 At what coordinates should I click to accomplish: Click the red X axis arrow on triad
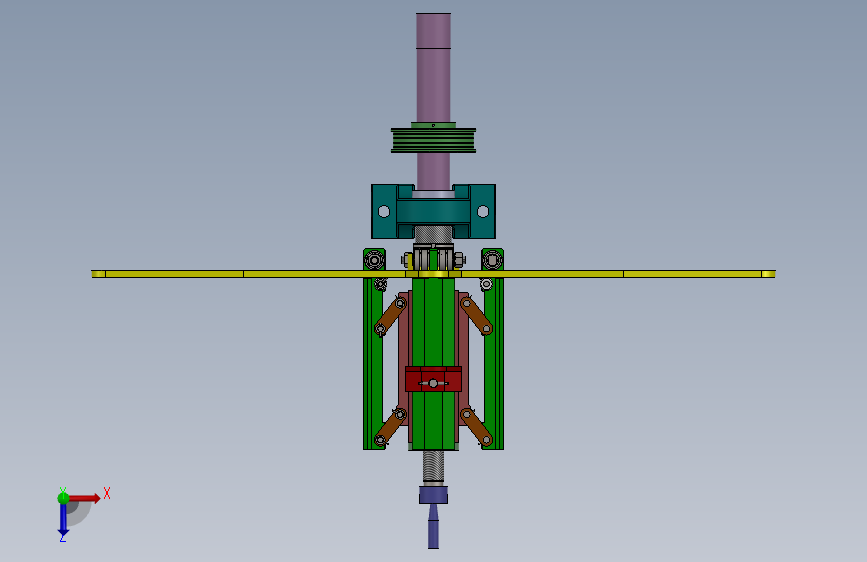[86, 498]
